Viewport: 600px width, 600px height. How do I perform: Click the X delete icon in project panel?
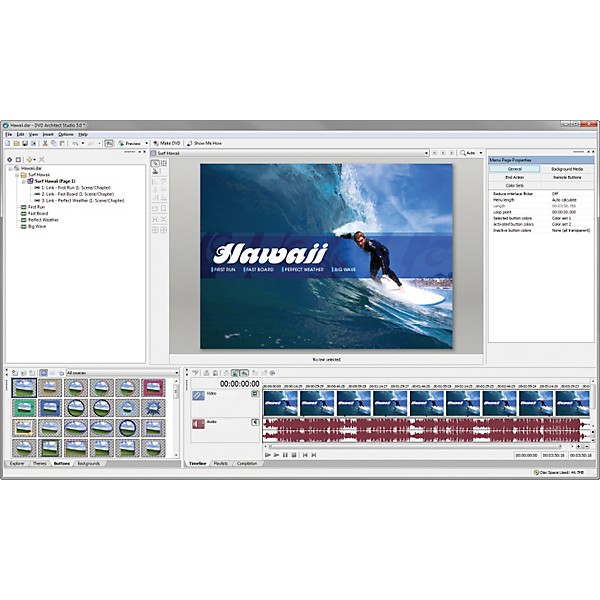41,160
